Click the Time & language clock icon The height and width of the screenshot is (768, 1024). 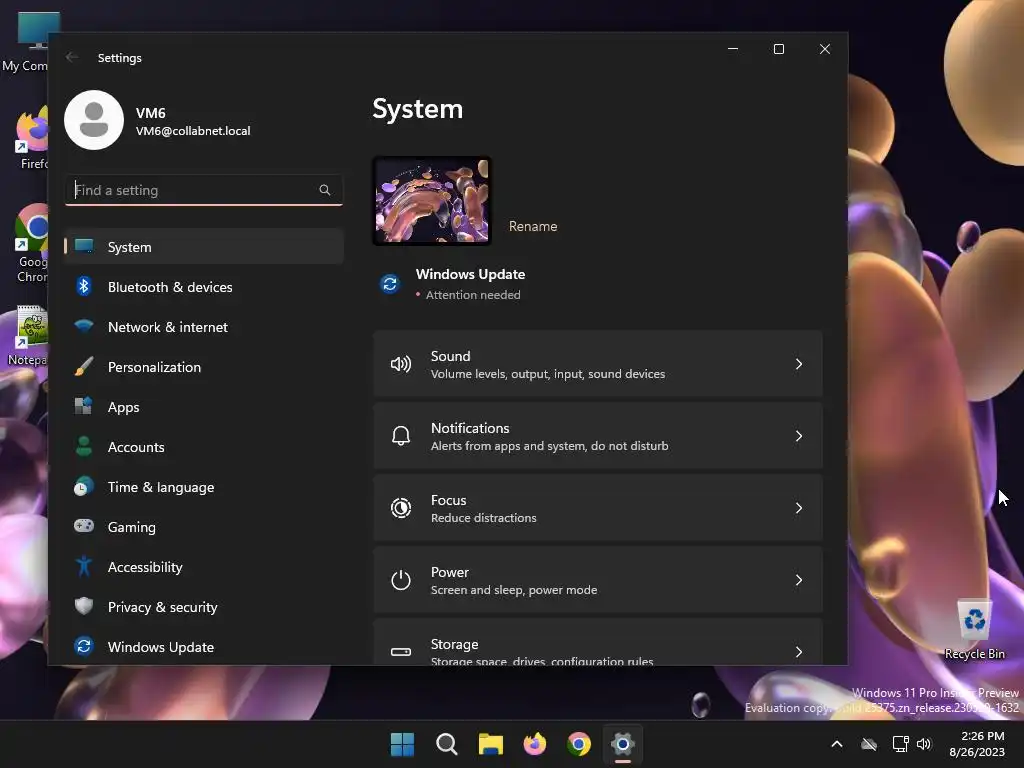pyautogui.click(x=84, y=487)
